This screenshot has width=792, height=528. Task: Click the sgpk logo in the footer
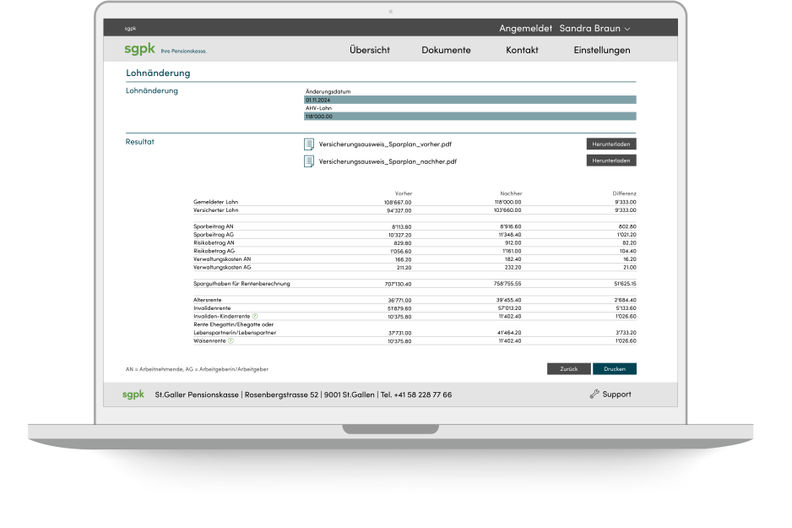[134, 394]
